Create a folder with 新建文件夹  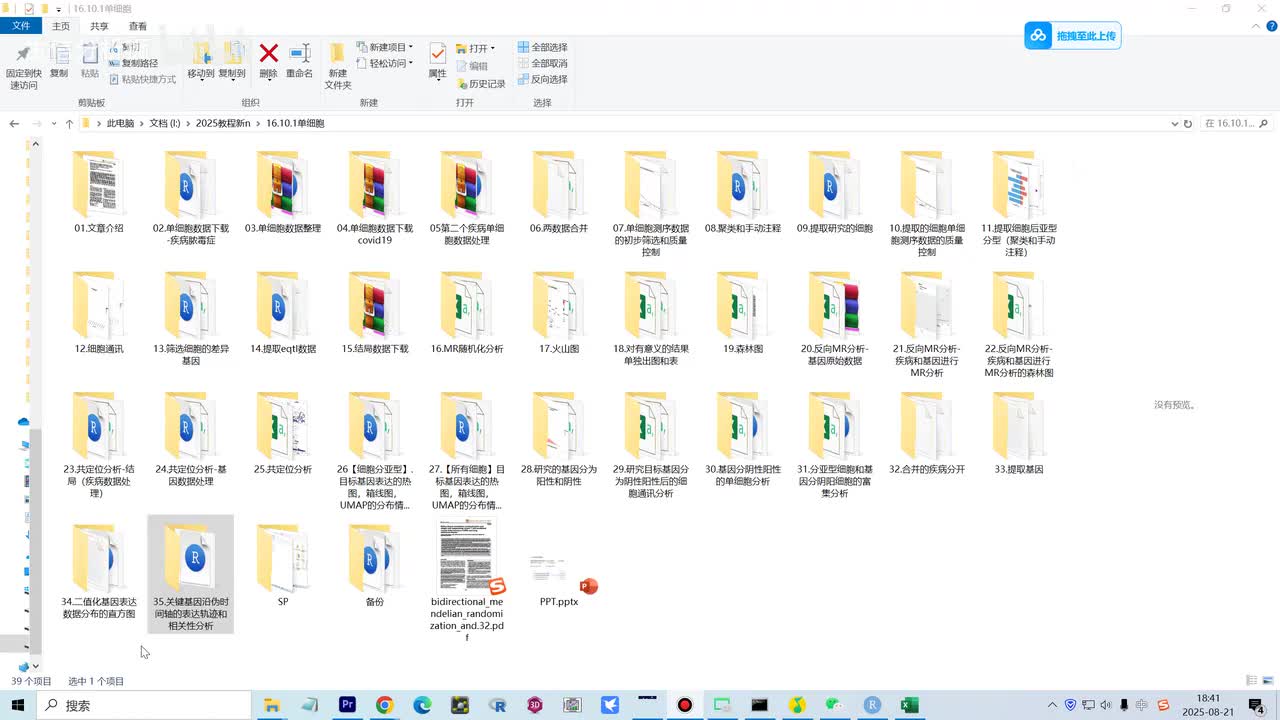(x=338, y=65)
